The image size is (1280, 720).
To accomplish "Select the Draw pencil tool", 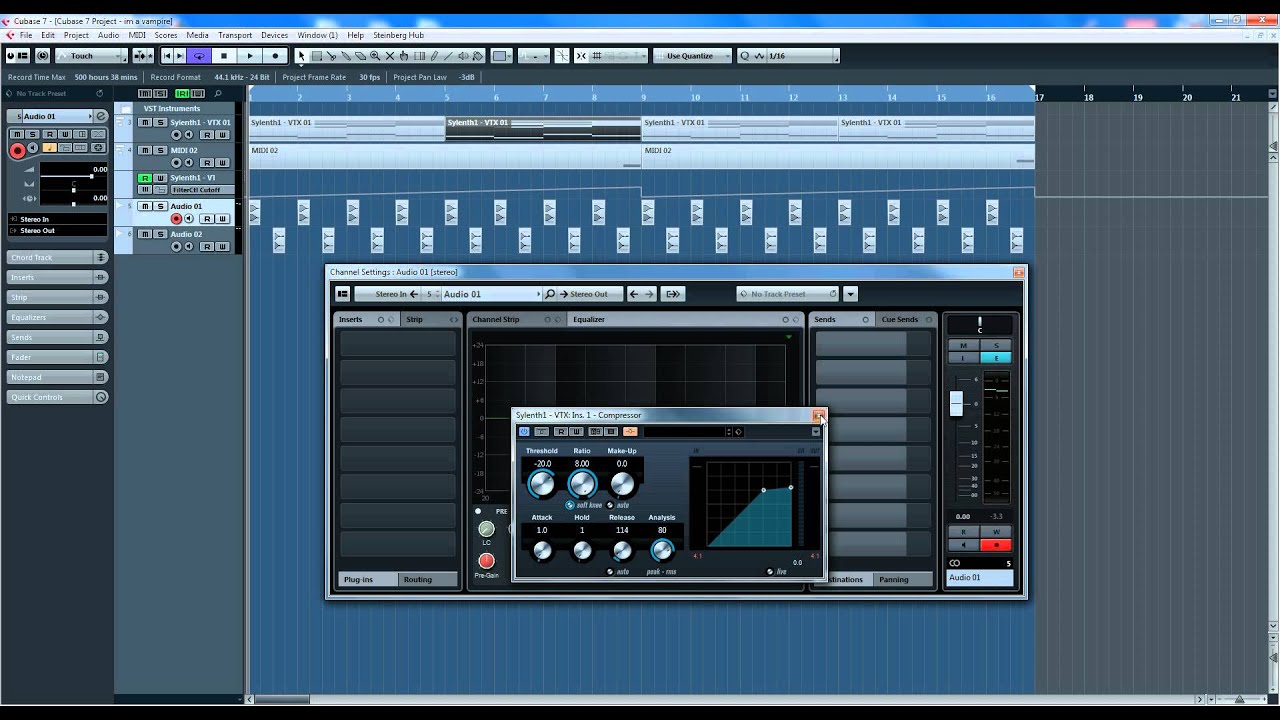I will point(434,56).
